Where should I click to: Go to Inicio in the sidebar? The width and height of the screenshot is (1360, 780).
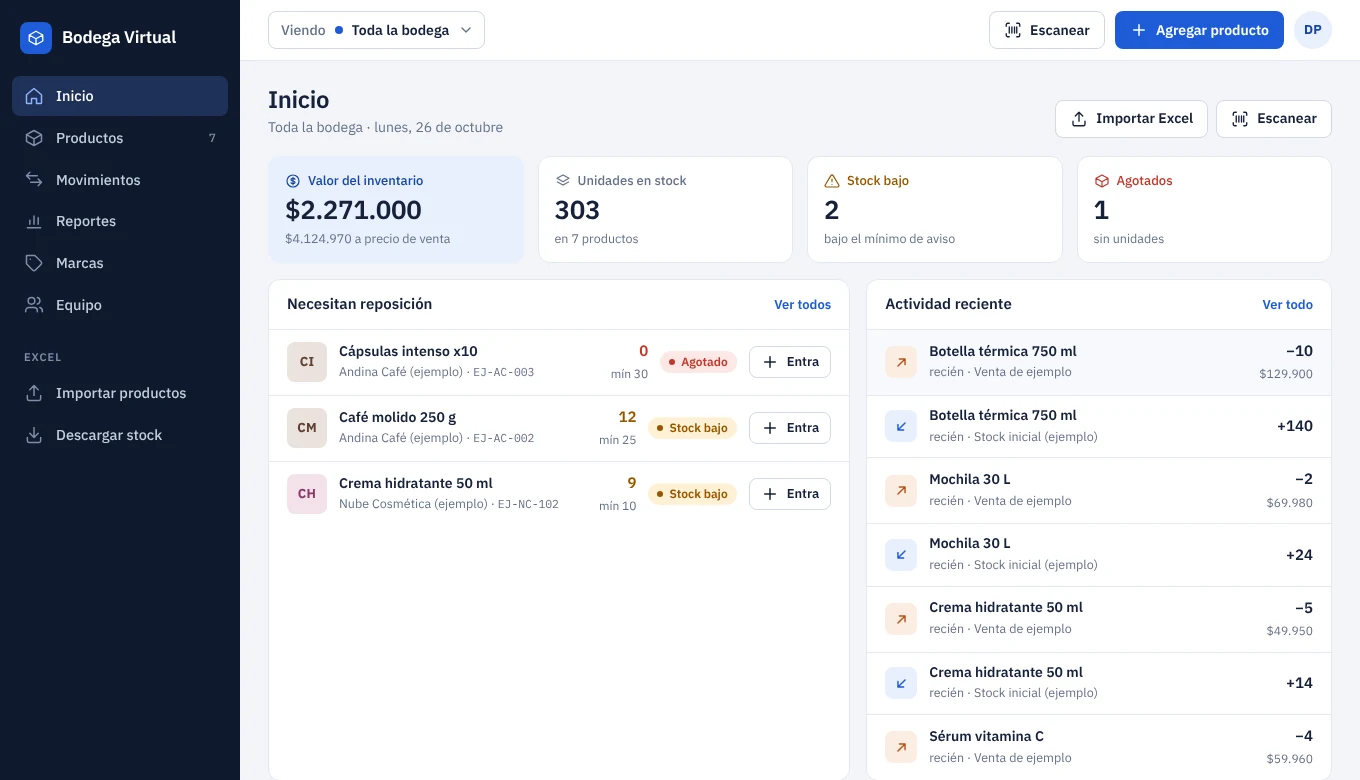[120, 96]
